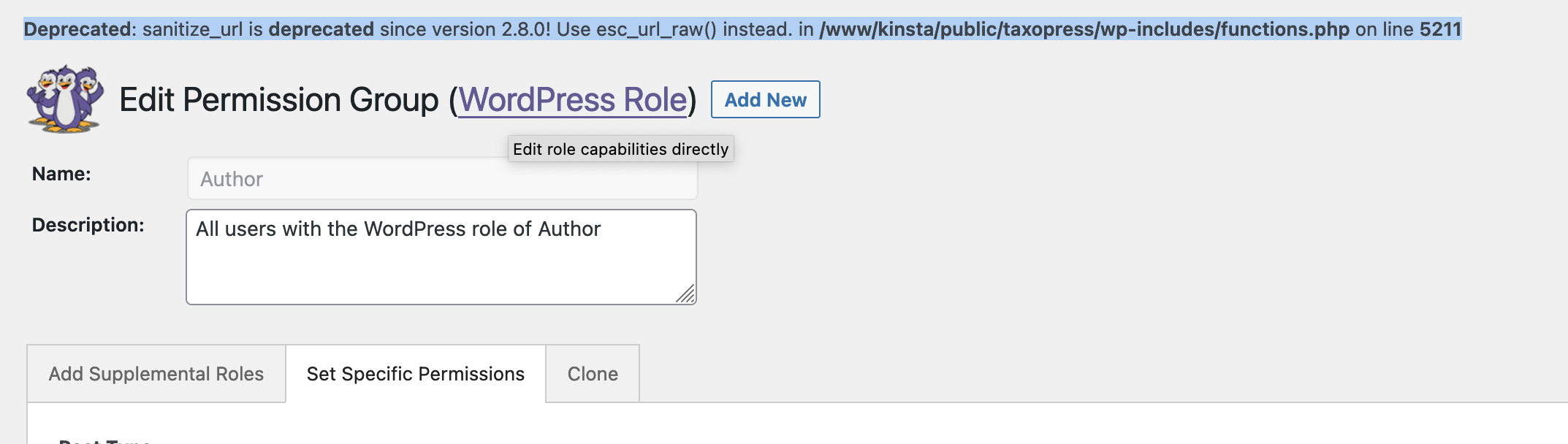1568x444 pixels.
Task: Click the Add New button
Action: point(764,100)
